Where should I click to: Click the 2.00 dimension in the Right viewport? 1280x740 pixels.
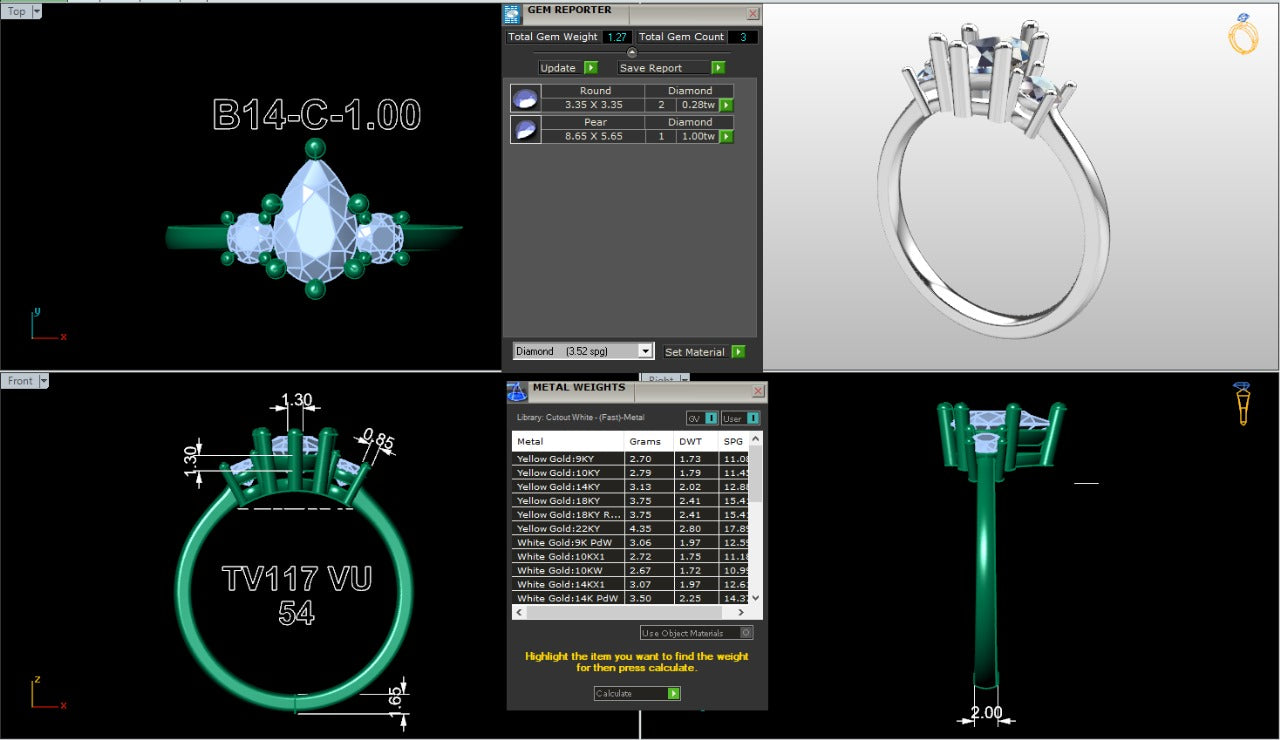coord(986,713)
